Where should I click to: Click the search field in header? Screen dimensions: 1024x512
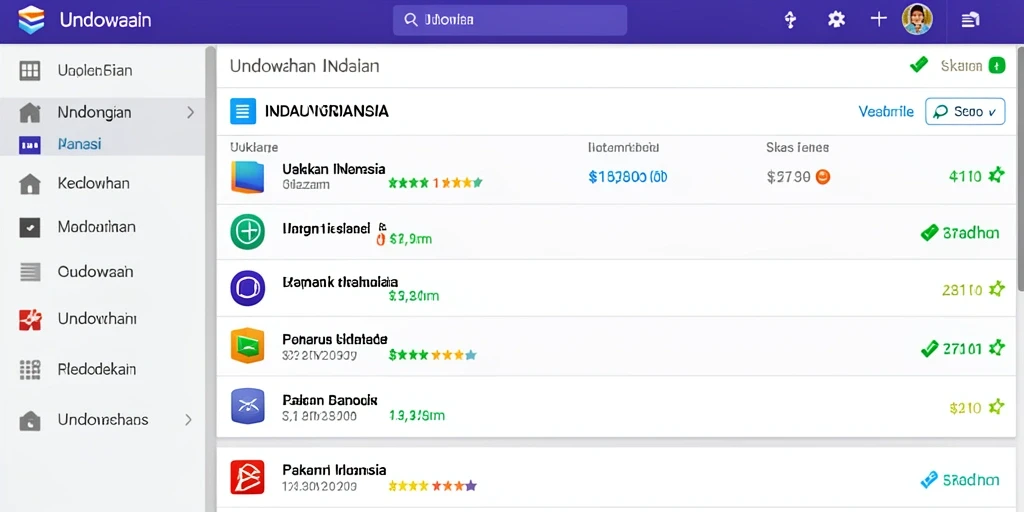(x=510, y=20)
